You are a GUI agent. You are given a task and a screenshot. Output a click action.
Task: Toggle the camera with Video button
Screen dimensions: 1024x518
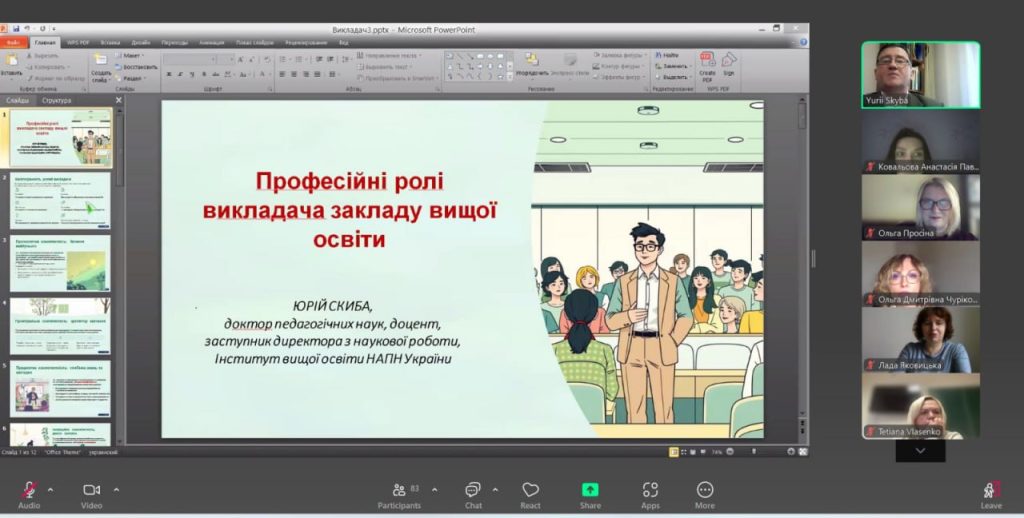92,489
